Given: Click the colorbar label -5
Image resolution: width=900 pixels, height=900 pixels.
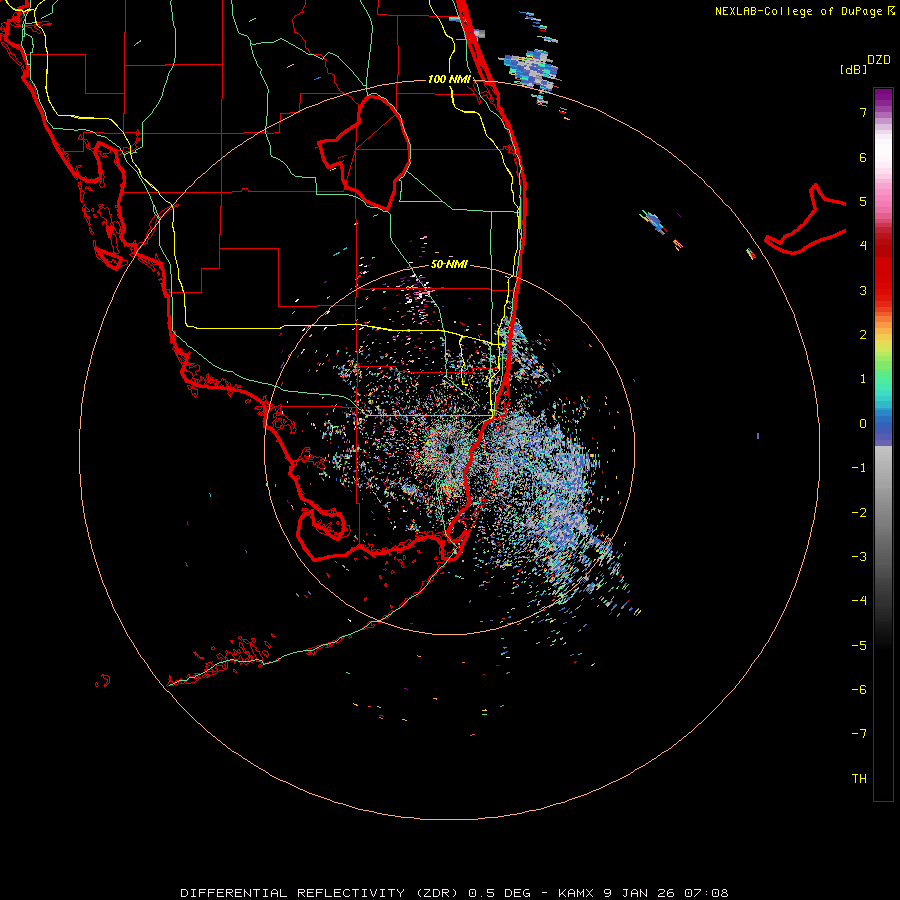Looking at the screenshot, I should pyautogui.click(x=859, y=646).
